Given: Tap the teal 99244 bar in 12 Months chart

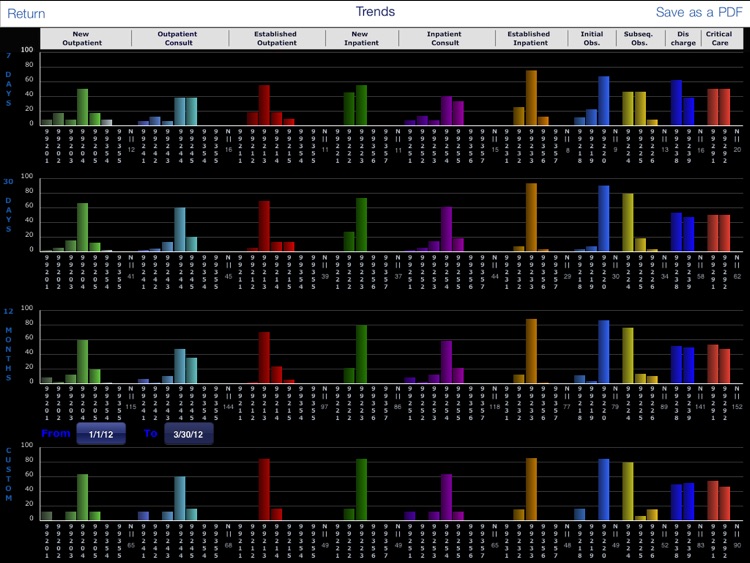Looking at the screenshot, I should (180, 366).
